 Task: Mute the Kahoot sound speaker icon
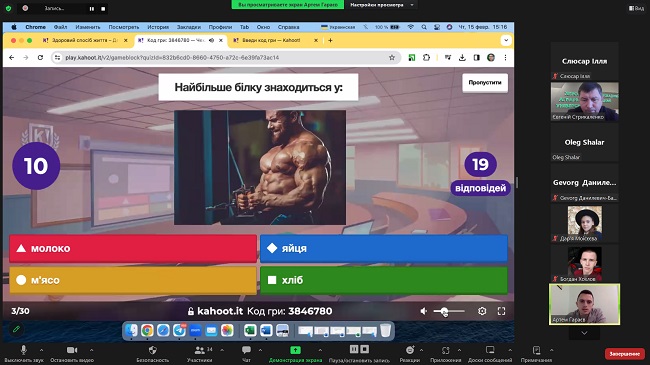point(423,311)
